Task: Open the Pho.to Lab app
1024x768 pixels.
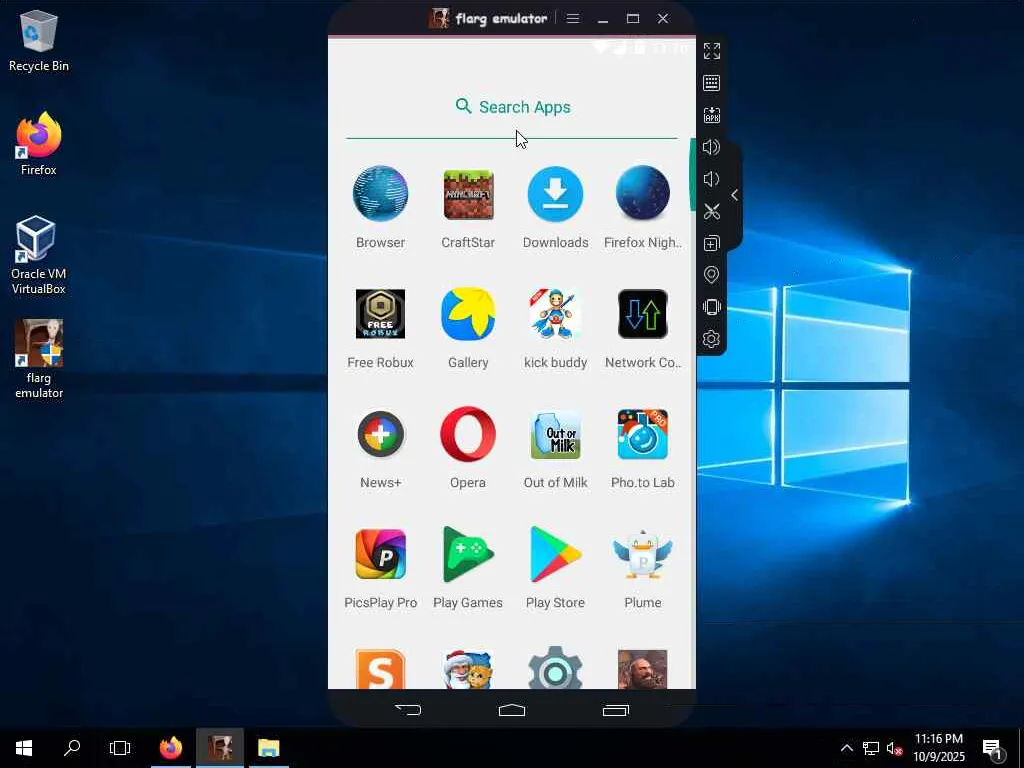Action: (x=643, y=434)
